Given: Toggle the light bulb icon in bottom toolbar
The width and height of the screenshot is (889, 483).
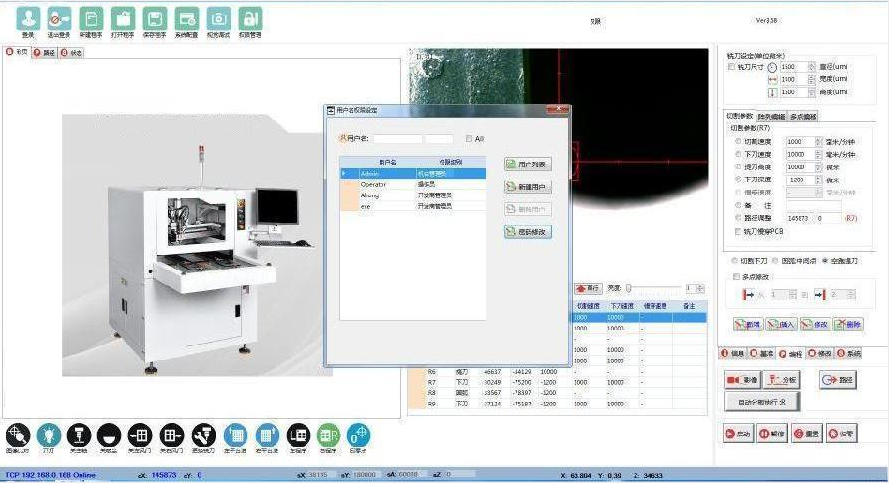Looking at the screenshot, I should pos(48,435).
